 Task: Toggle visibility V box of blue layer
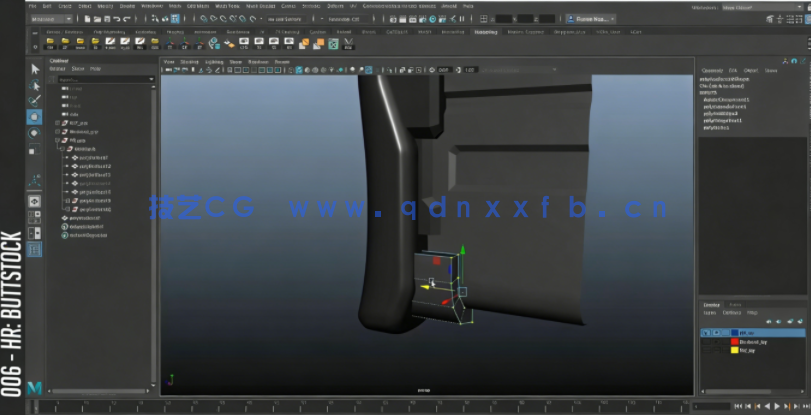coord(706,332)
